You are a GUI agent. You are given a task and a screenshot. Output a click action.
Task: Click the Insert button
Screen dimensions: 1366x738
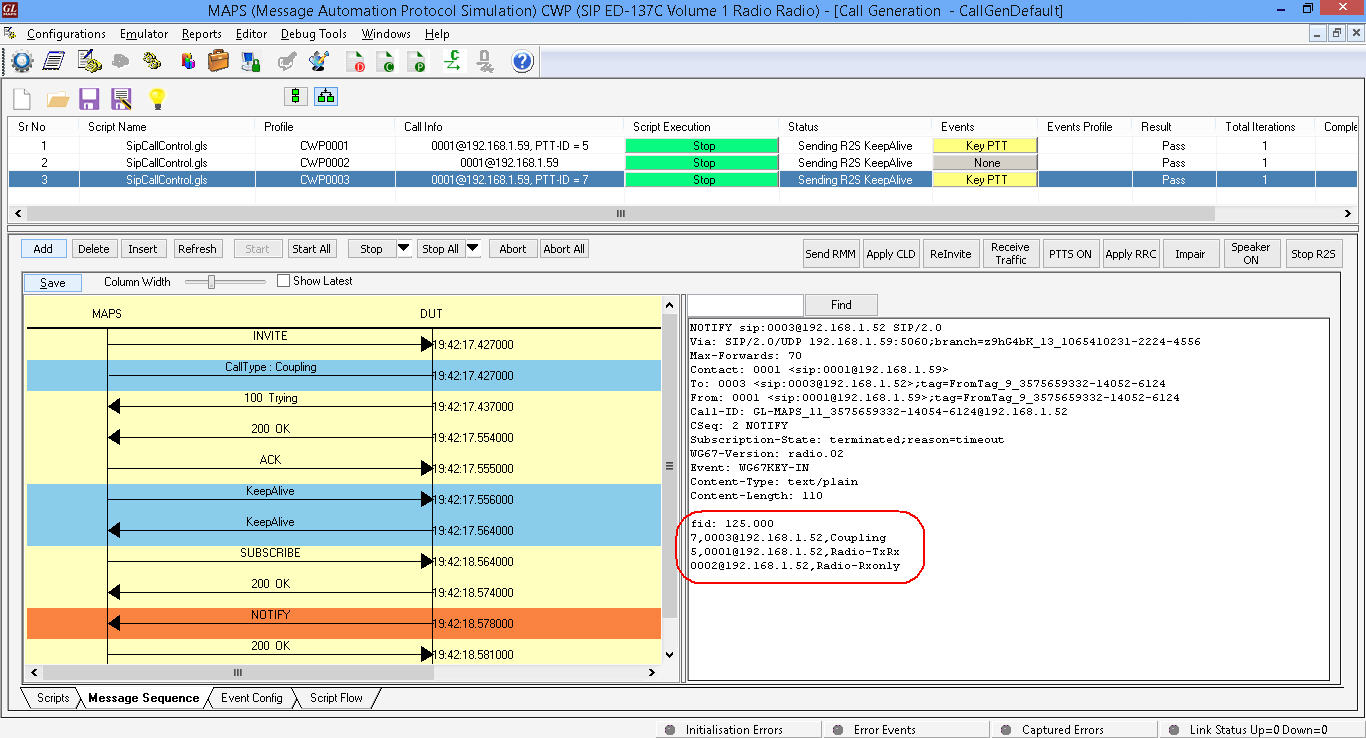pos(143,249)
